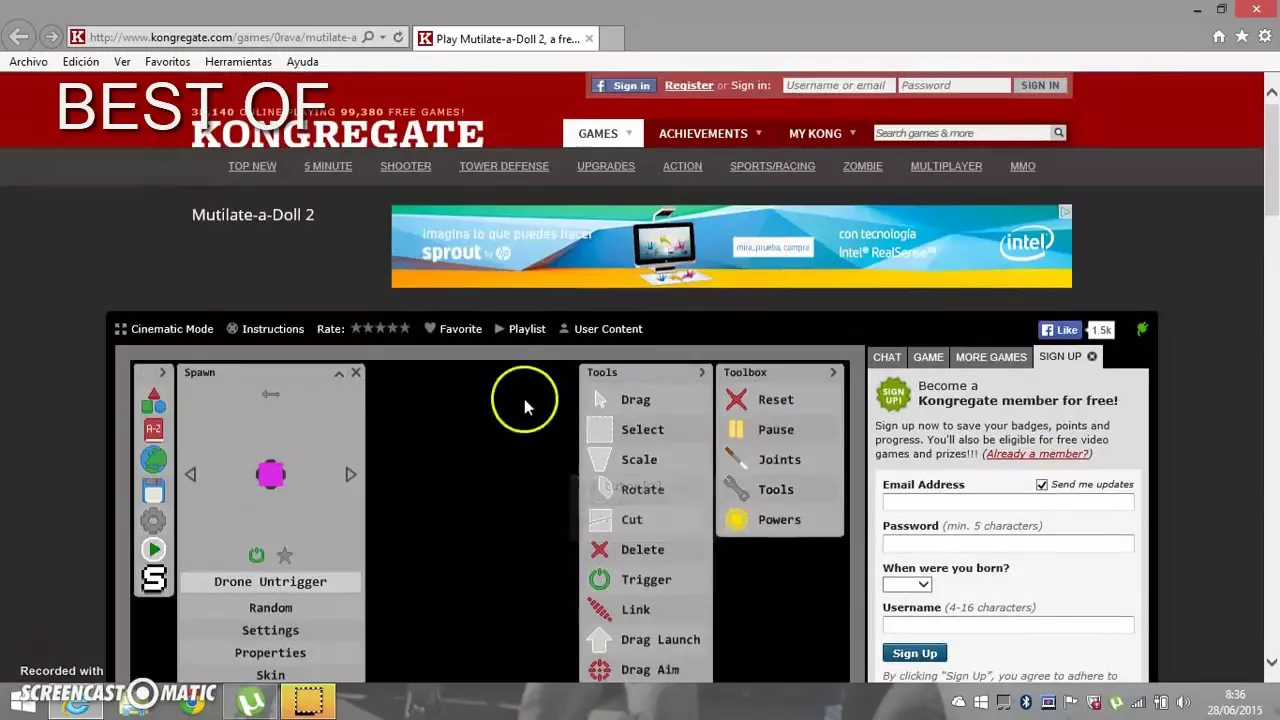
Task: Select the Drag tool icon
Action: pyautogui.click(x=600, y=400)
